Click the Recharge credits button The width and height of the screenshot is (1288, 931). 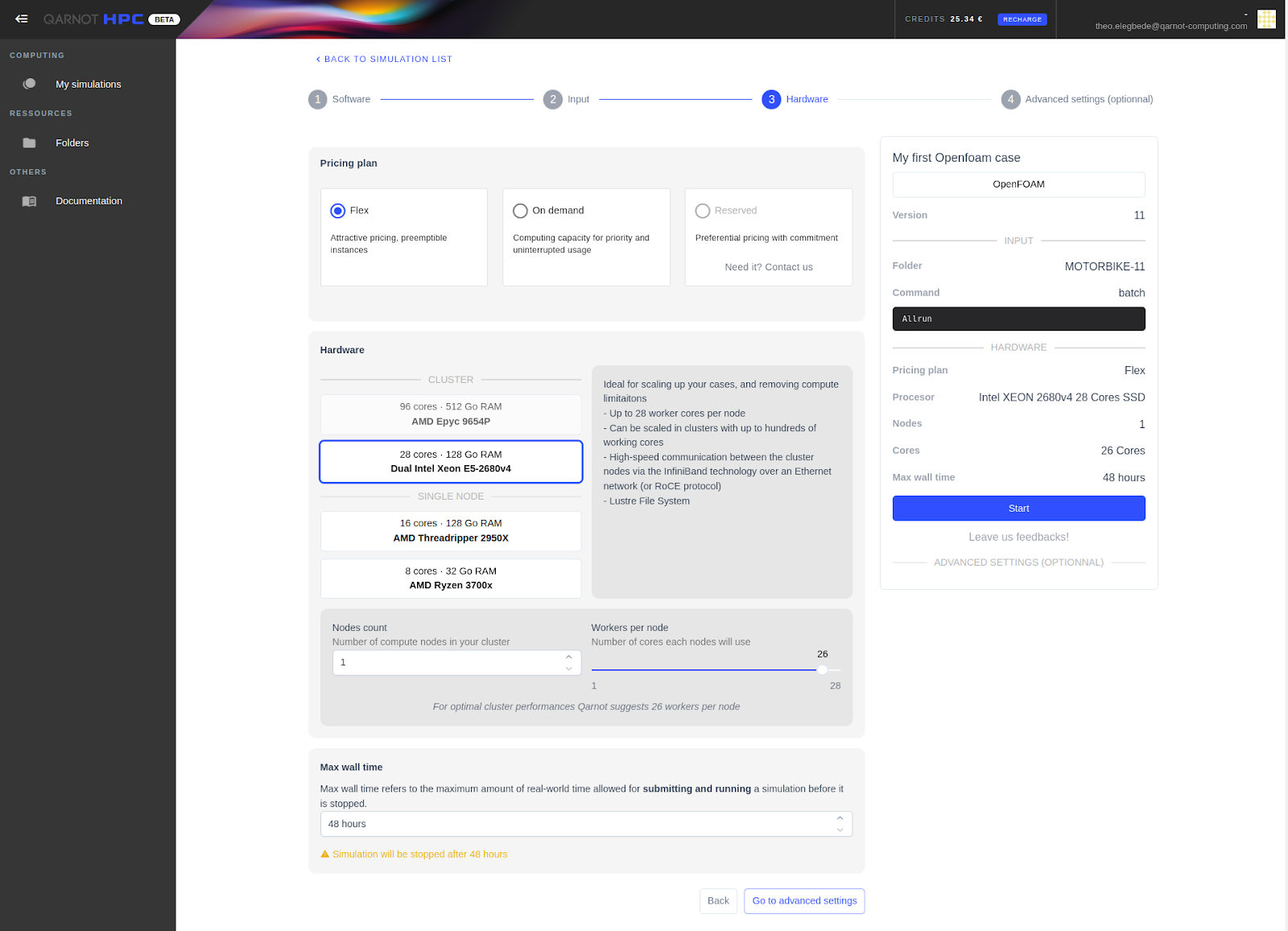click(x=1022, y=19)
